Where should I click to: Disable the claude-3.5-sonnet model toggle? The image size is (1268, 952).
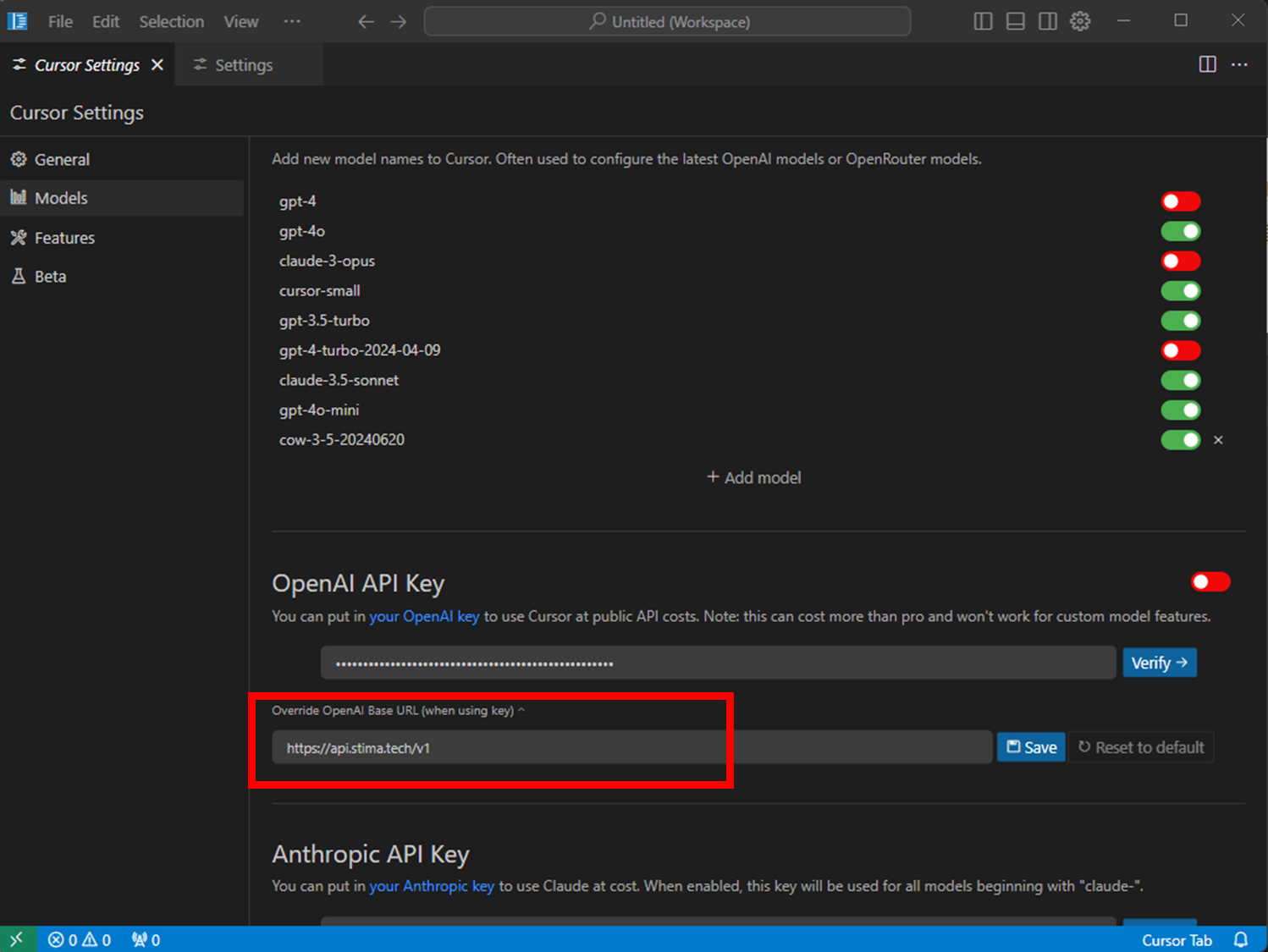[x=1180, y=380]
